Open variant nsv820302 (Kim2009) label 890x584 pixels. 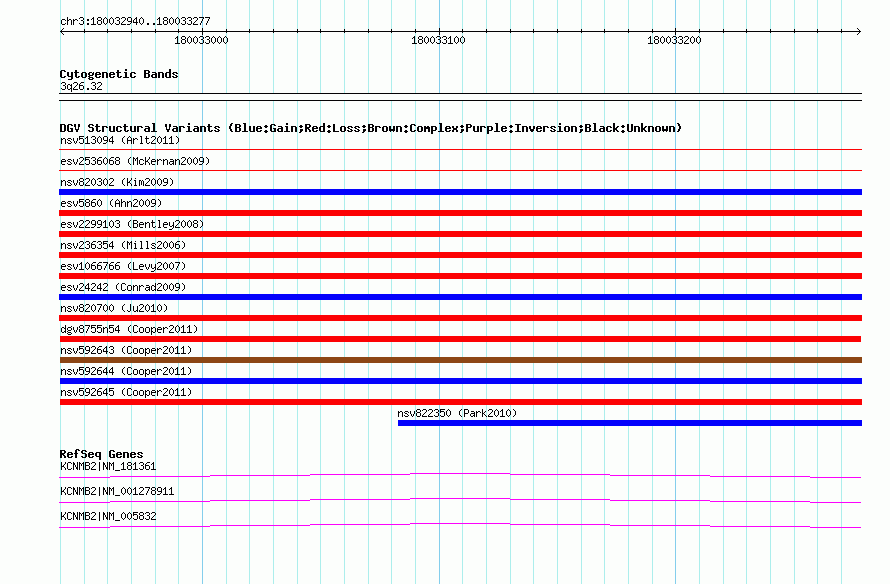(117, 182)
